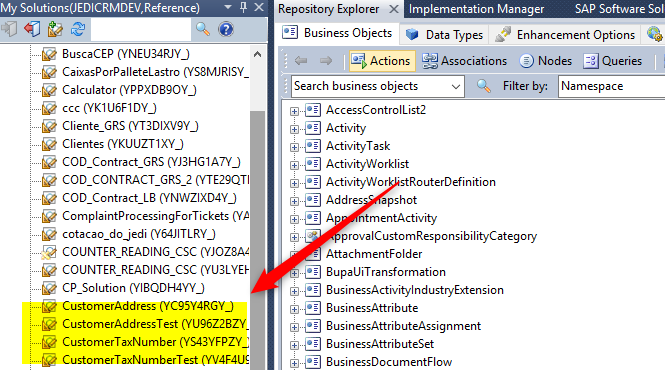Toggle the Associations filter button
This screenshot has height=370, width=665.
(x=464, y=61)
